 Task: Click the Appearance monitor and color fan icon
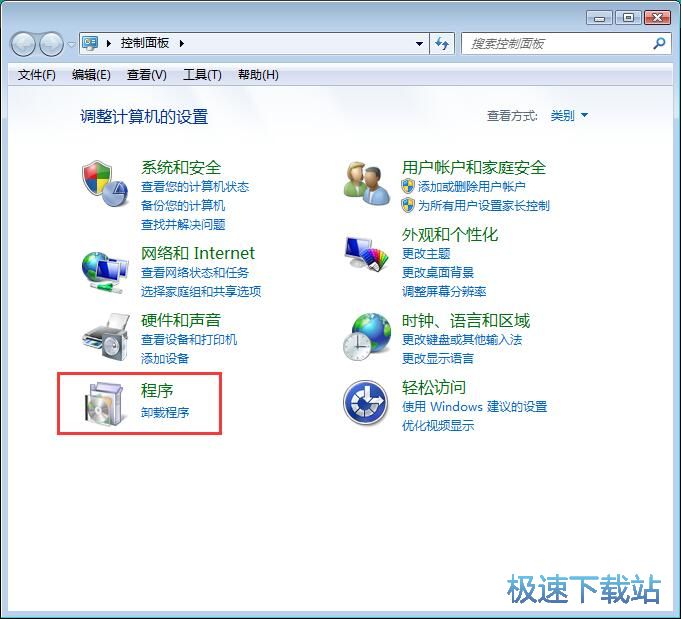pos(366,253)
